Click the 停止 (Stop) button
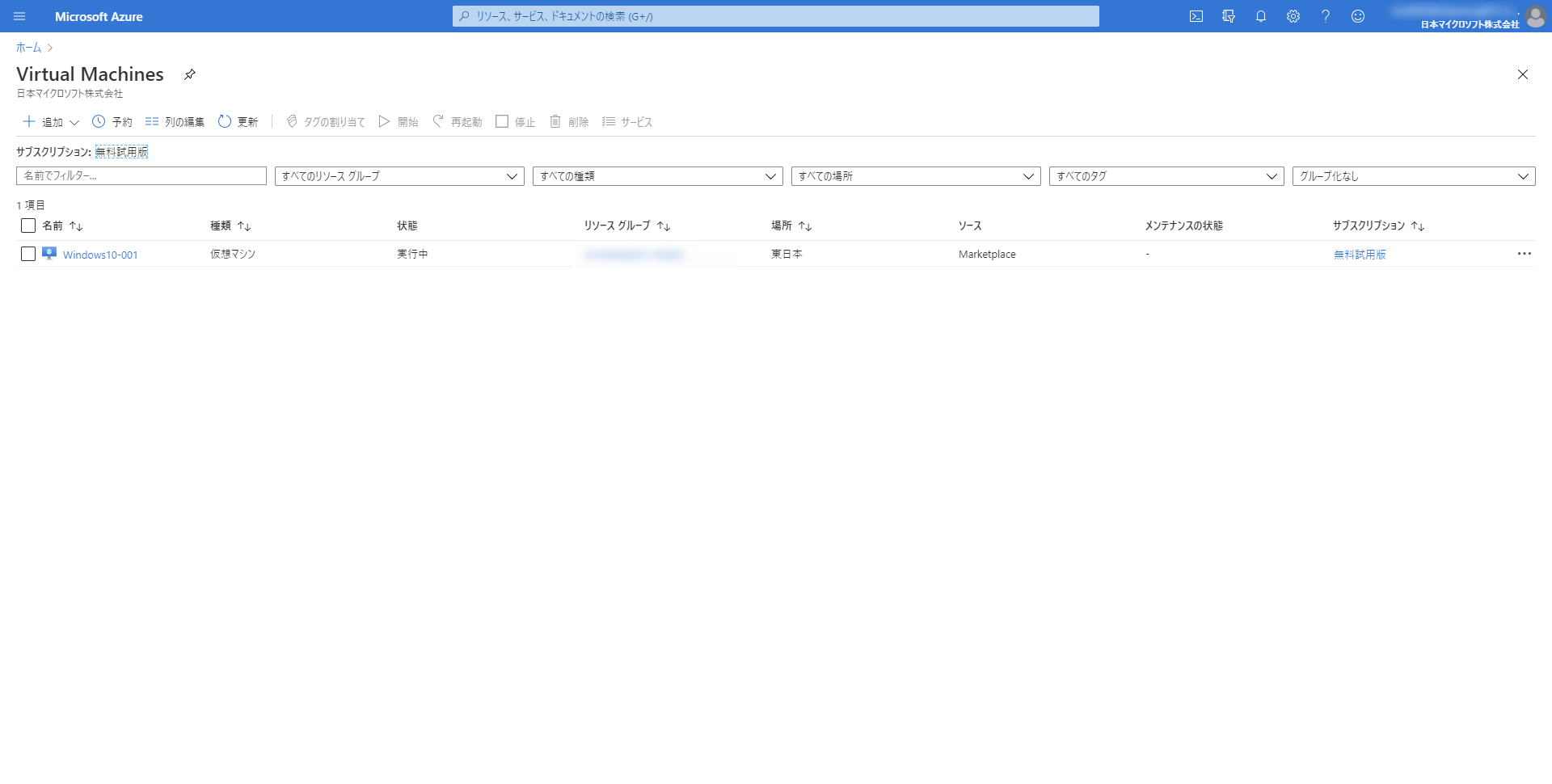Screen dimensions: 1552x784 tap(515, 122)
